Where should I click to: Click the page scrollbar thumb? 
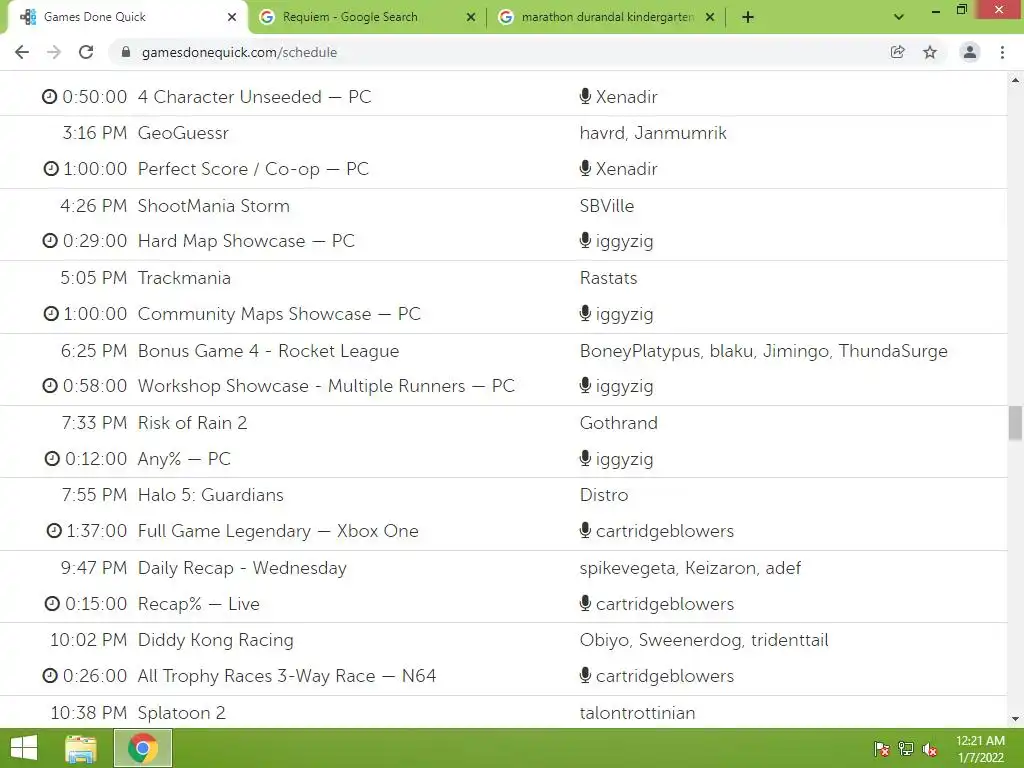click(x=1015, y=423)
